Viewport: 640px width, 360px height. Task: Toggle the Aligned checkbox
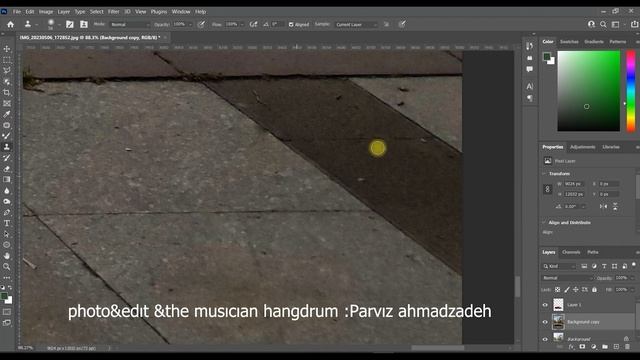[291, 24]
